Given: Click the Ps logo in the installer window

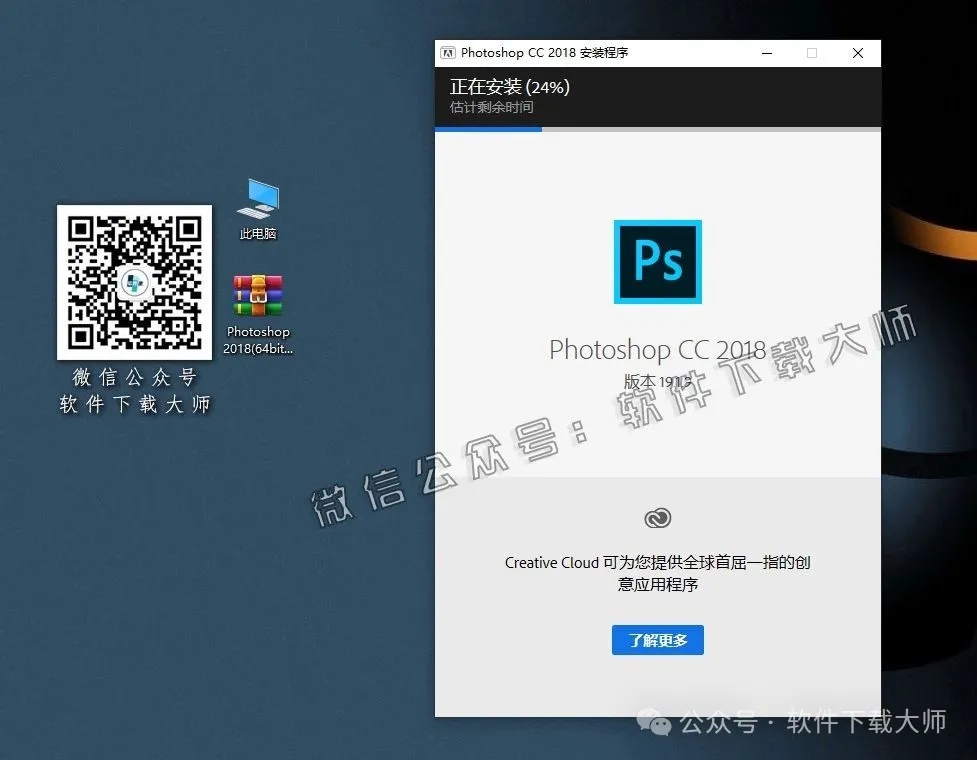Looking at the screenshot, I should (657, 261).
